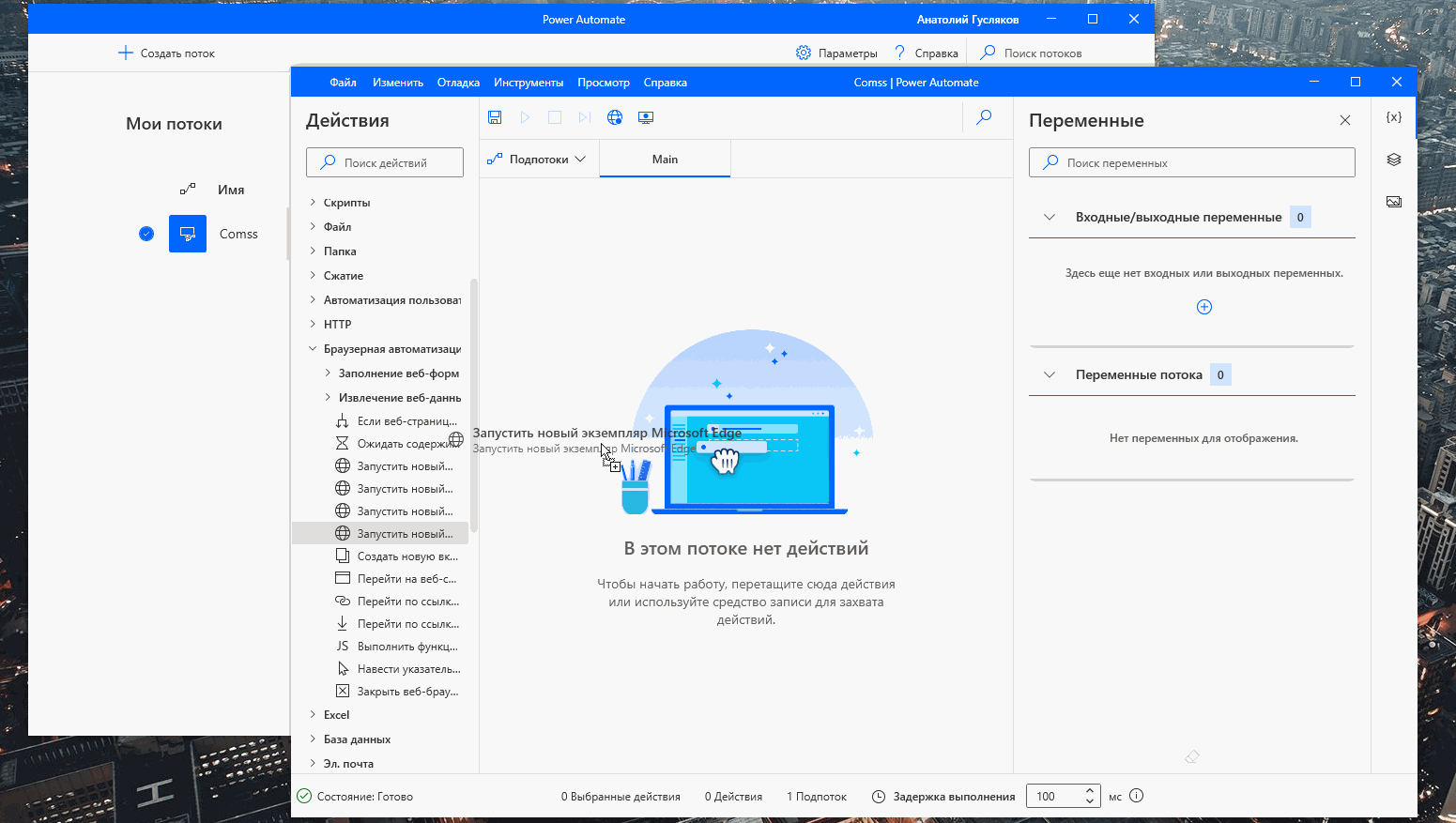
Task: Increase delay with the stepper up arrow
Action: point(1090,790)
